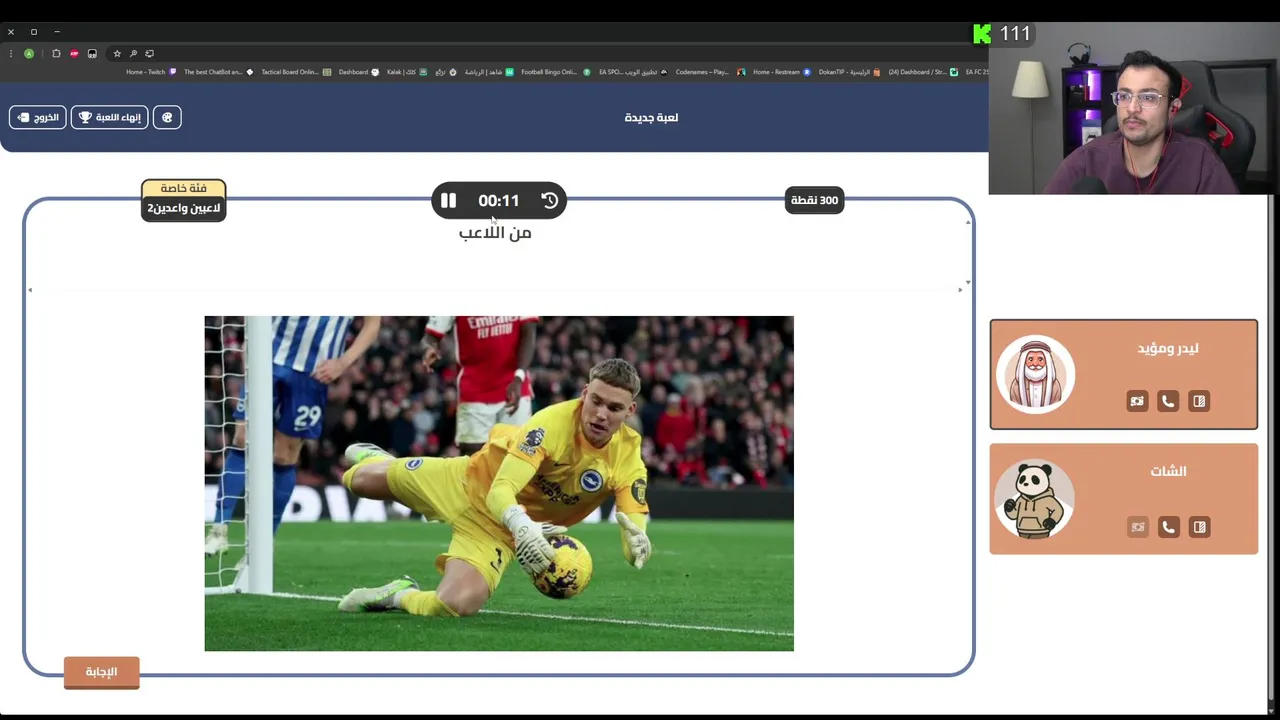Viewport: 1280px width, 720px height.
Task: Use the half-split lifeline for ليدر ومؤيد team
Action: coord(1199,401)
